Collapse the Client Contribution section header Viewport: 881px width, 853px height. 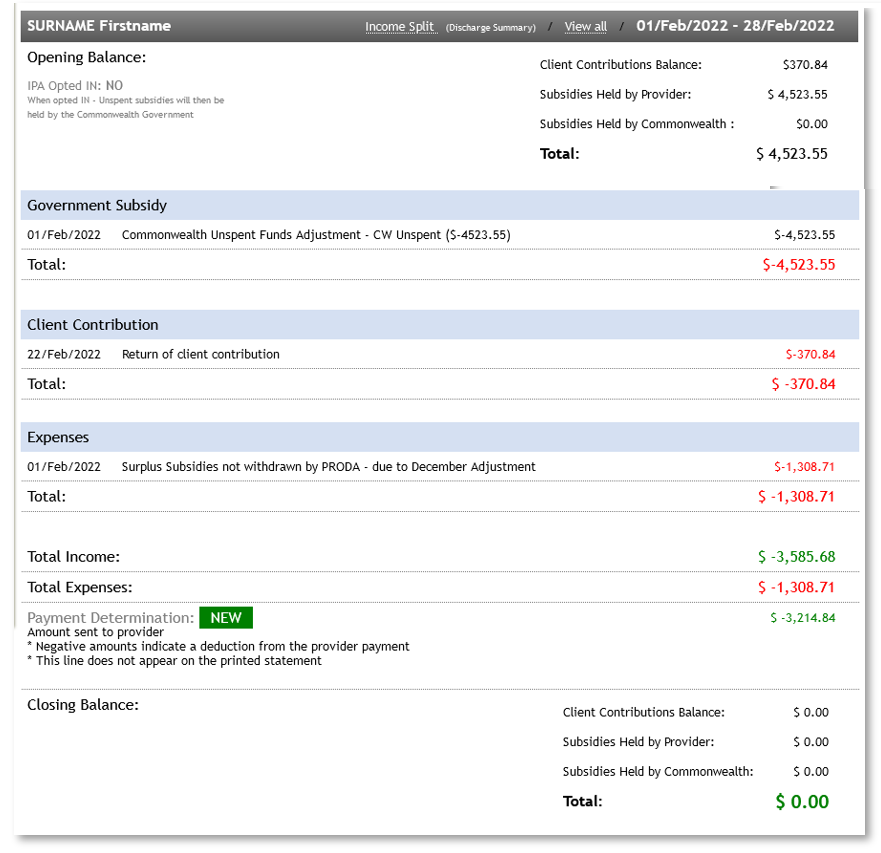point(93,325)
